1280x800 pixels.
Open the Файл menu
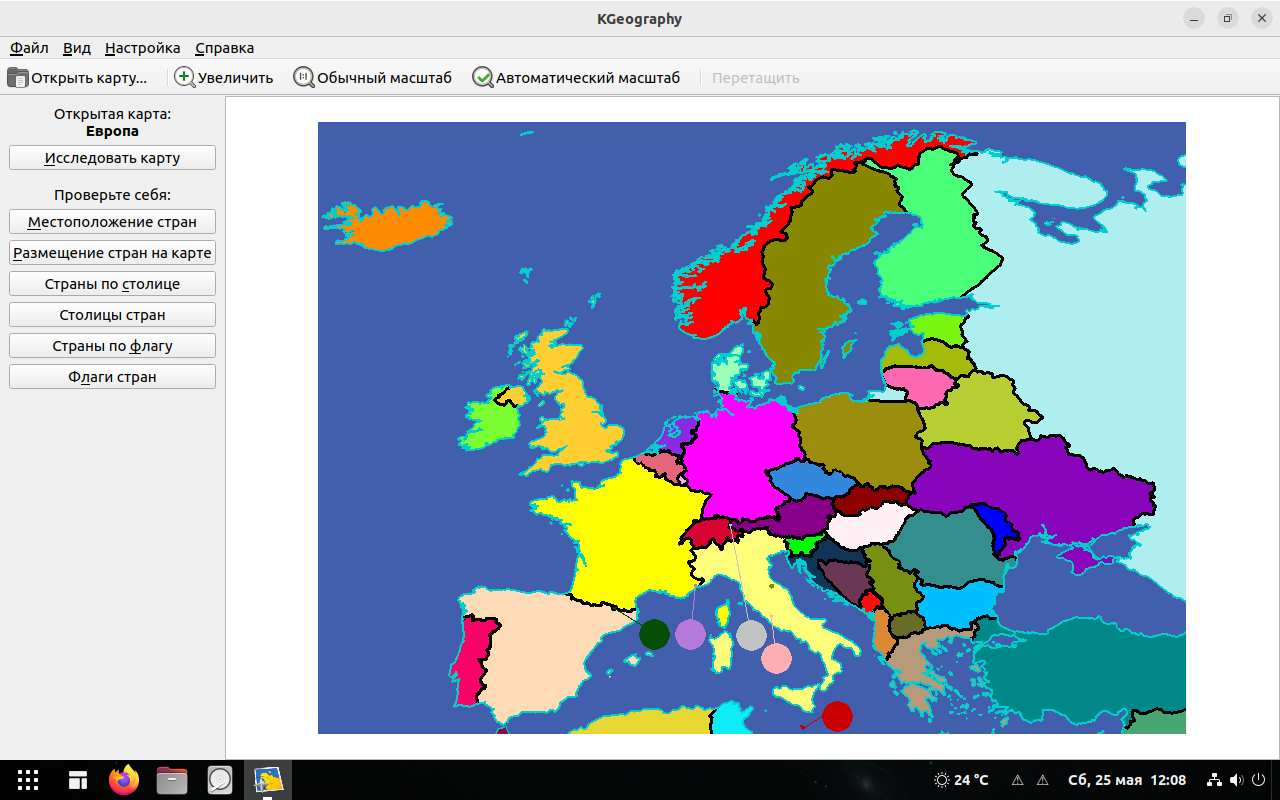pyautogui.click(x=29, y=48)
